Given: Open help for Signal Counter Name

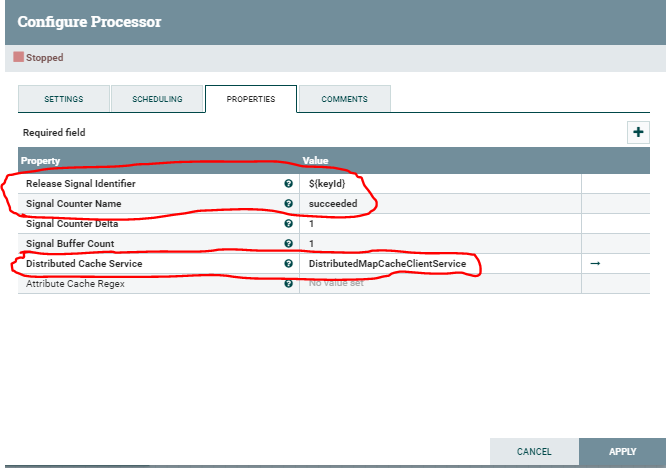Looking at the screenshot, I should [x=288, y=203].
